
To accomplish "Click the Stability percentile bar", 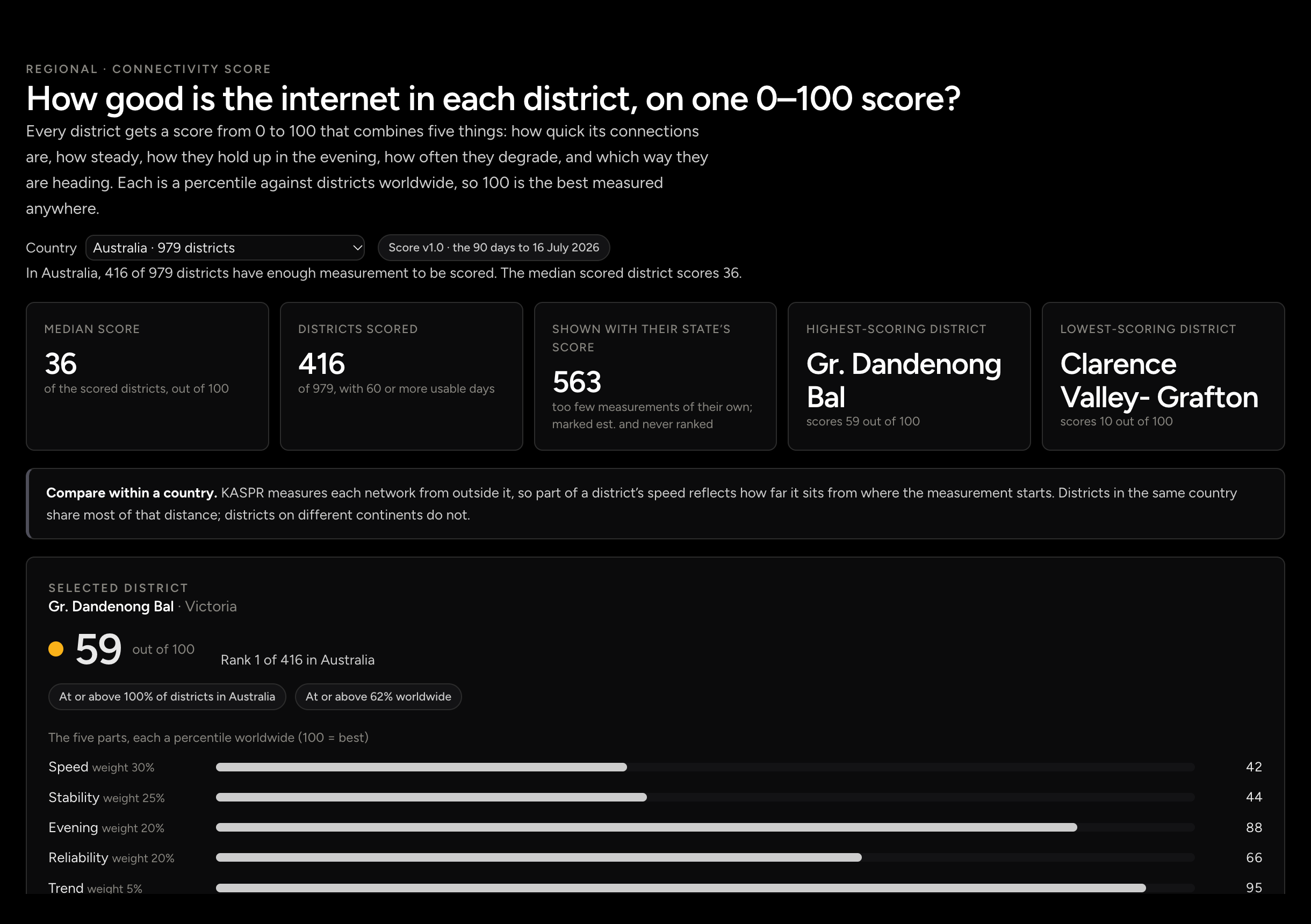I will pos(705,797).
